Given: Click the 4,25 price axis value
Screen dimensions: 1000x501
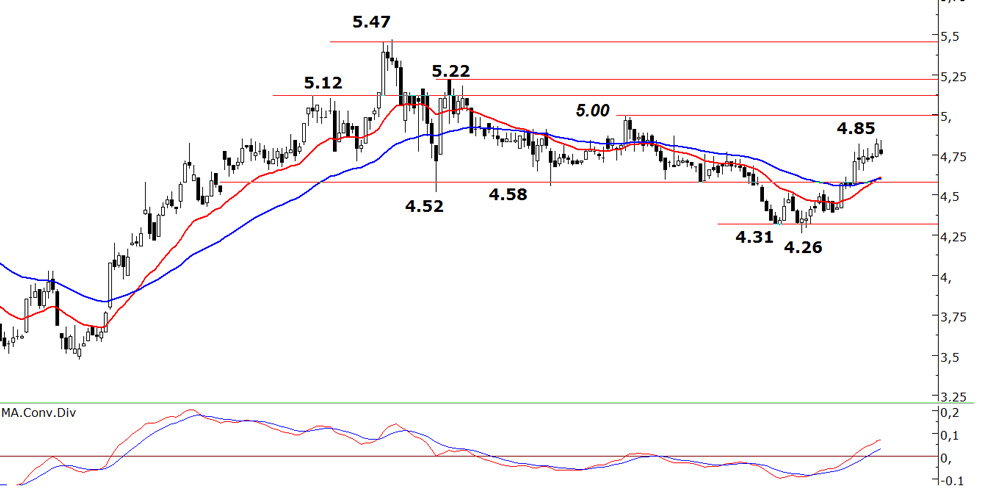Looking at the screenshot, I should point(953,236).
